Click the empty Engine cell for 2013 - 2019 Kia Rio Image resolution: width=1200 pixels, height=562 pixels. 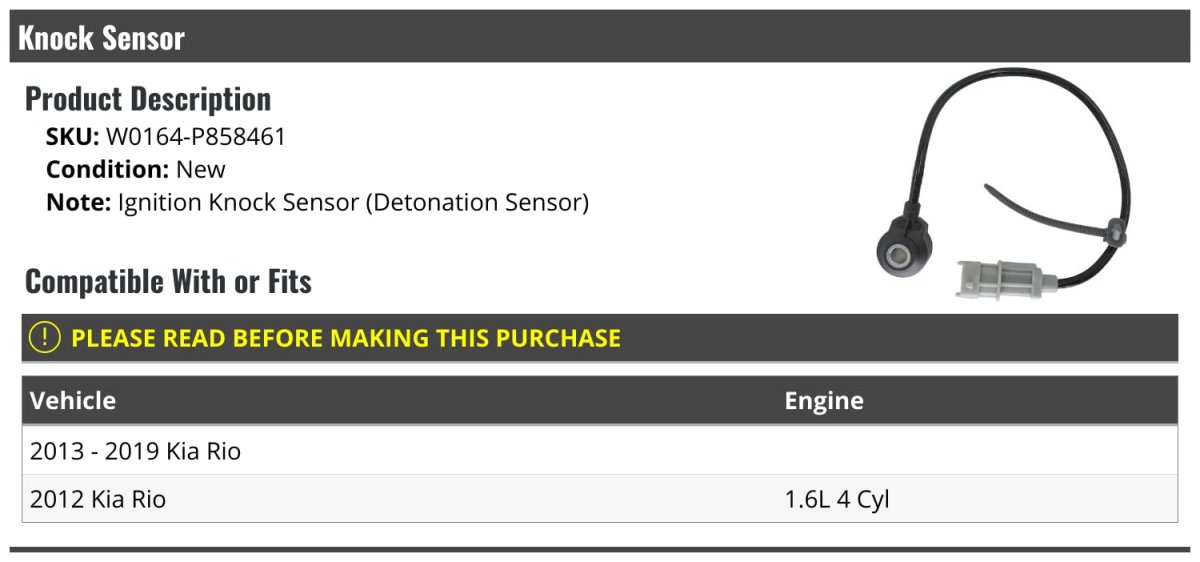[x=977, y=451]
